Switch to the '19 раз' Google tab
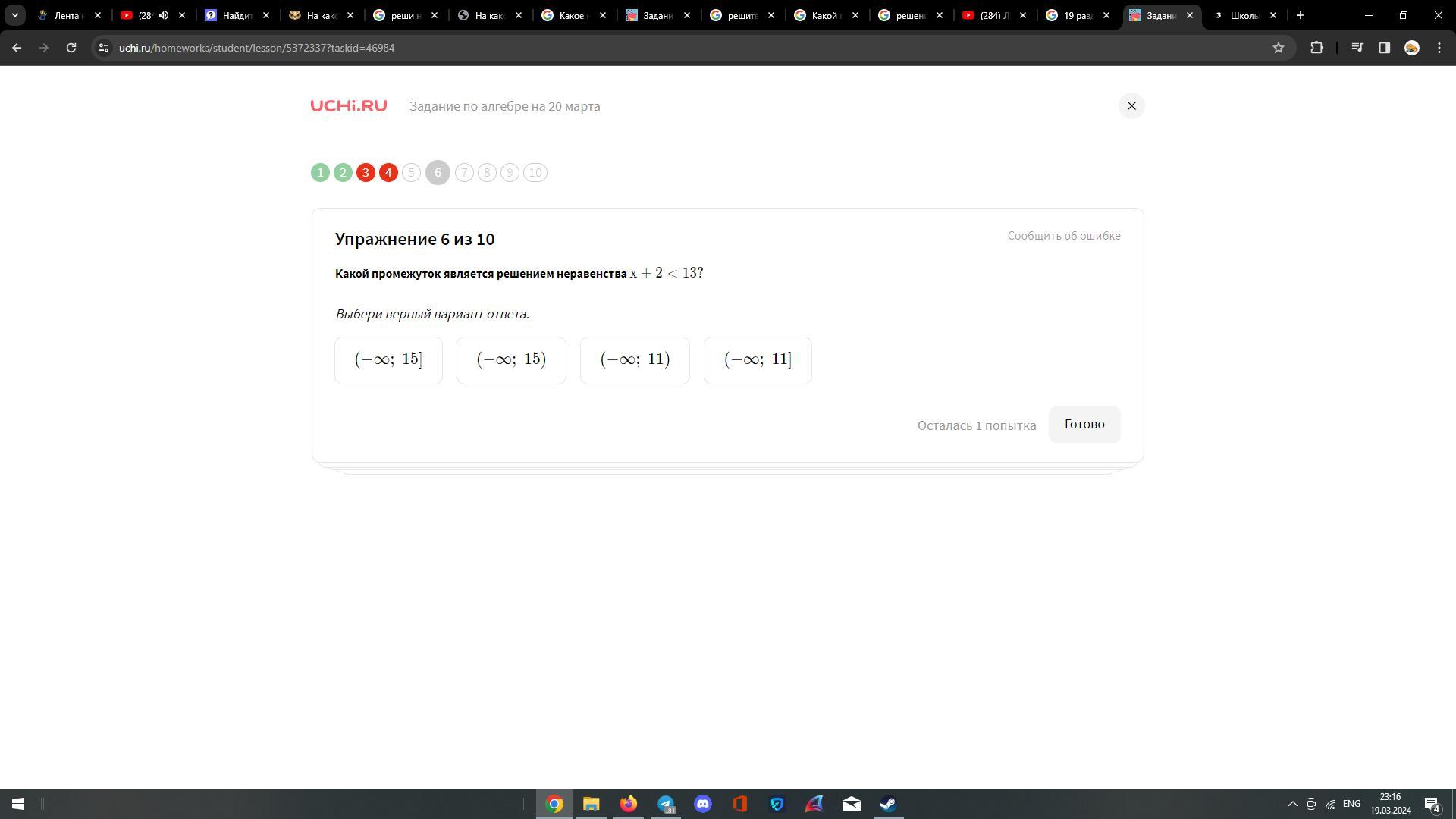 tap(1077, 15)
